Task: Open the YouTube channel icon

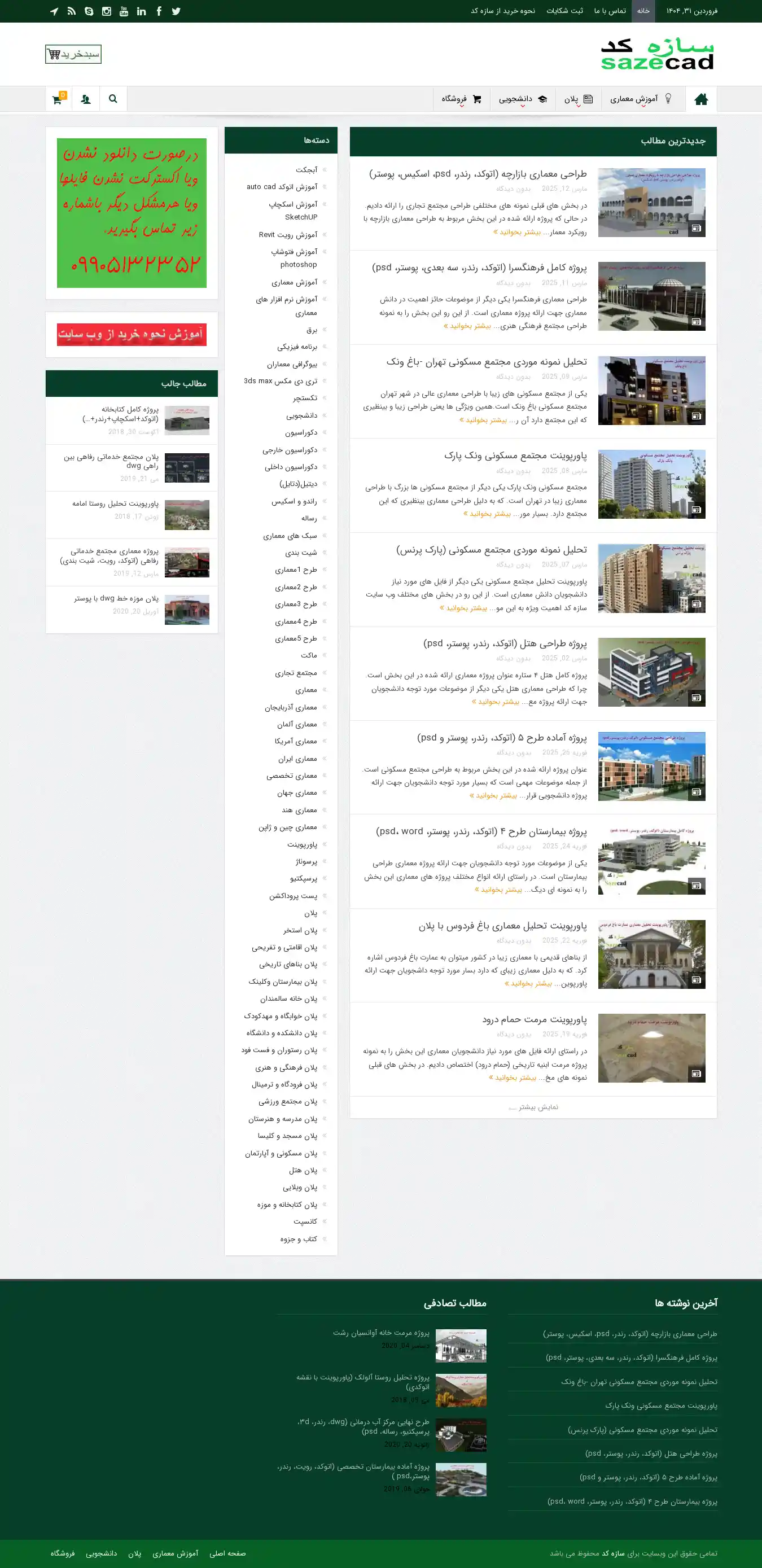Action: [x=124, y=11]
